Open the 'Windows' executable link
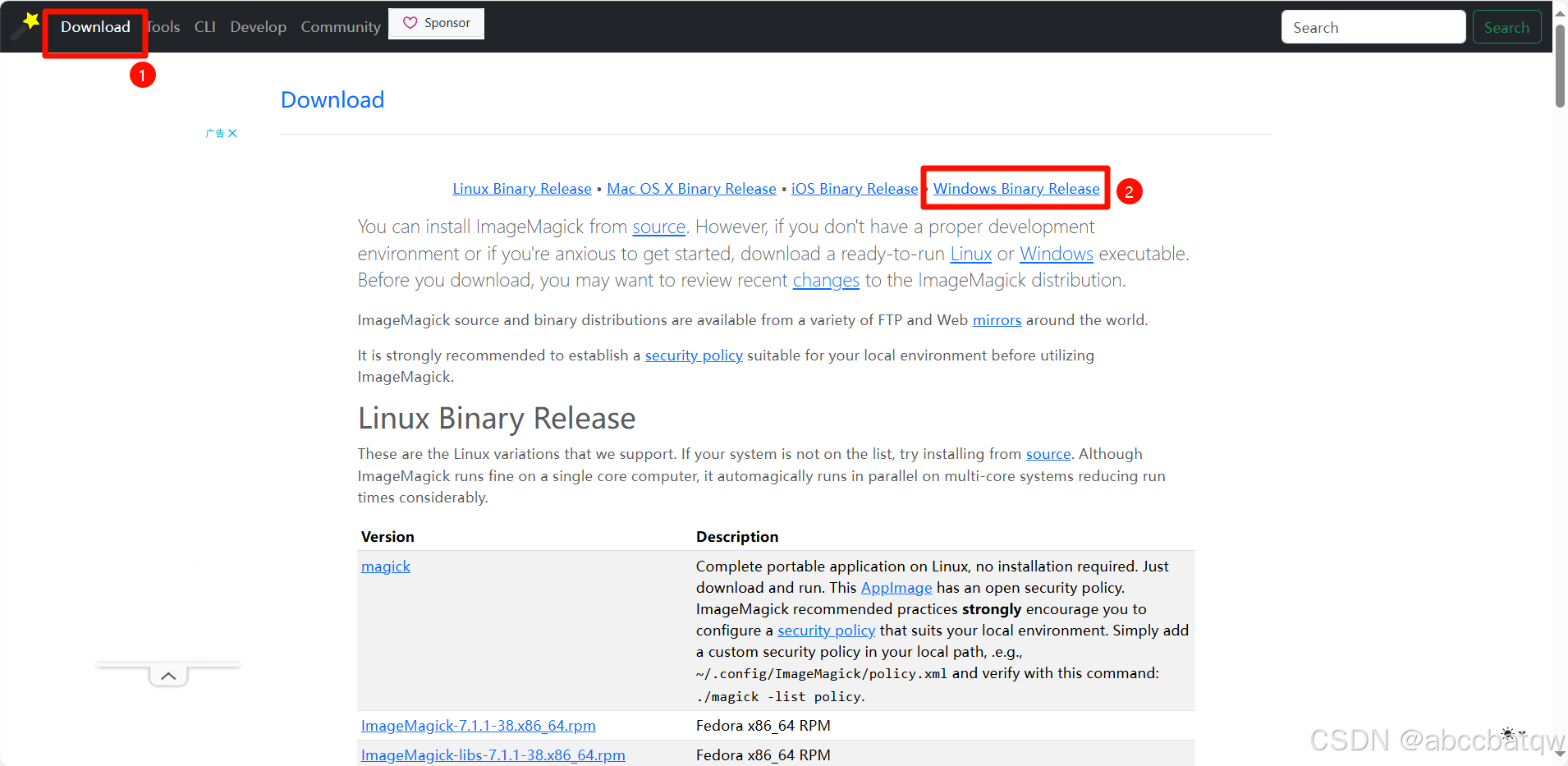The width and height of the screenshot is (1568, 766). click(x=1057, y=254)
